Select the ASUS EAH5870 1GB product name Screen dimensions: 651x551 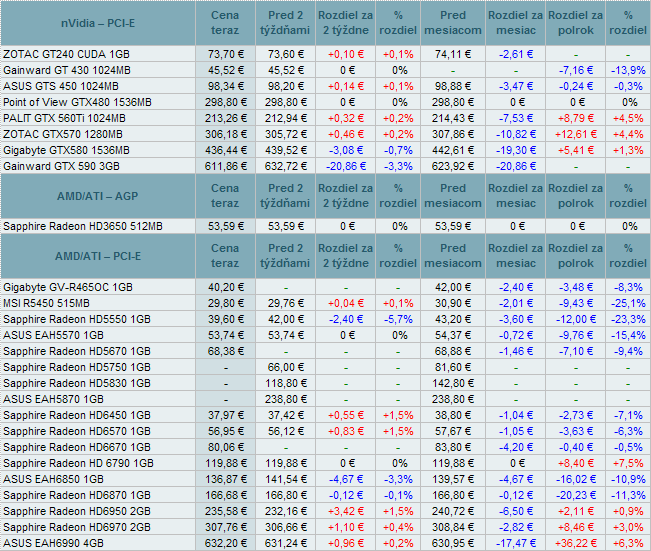click(x=54, y=399)
